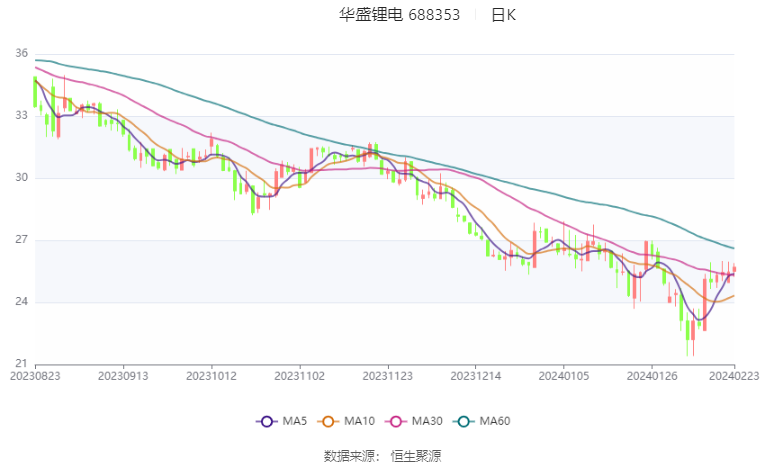The width and height of the screenshot is (765, 465).
Task: Click the 20240126 date axis label
Action: click(x=652, y=376)
